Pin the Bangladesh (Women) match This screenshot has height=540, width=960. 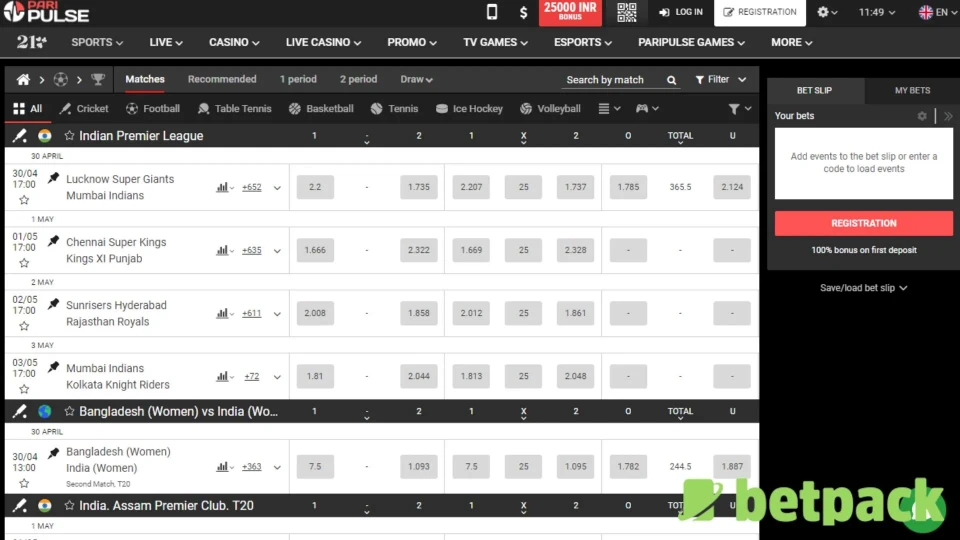(x=53, y=453)
